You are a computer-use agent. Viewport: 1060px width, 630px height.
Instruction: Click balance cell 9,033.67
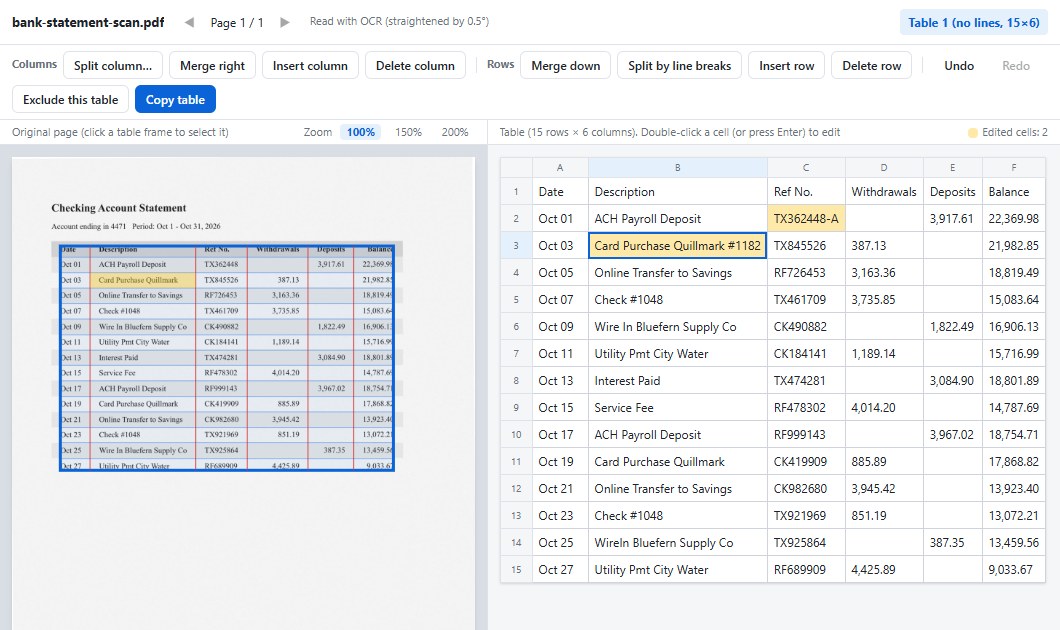(1013, 570)
